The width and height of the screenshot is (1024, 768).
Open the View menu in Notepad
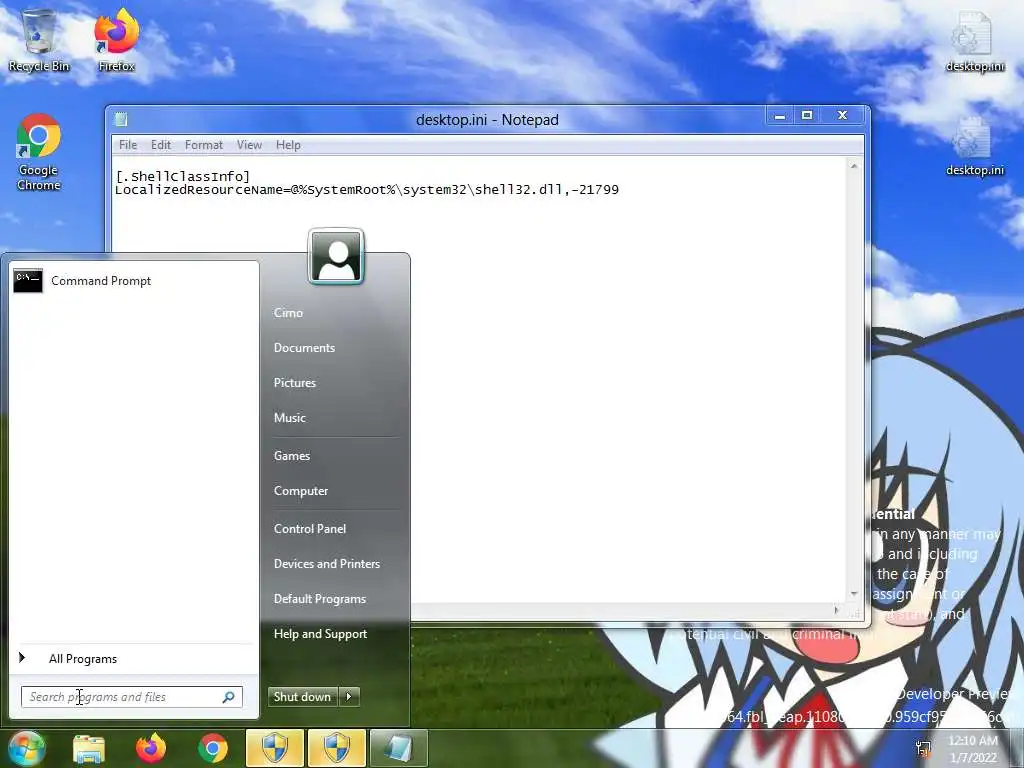[249, 145]
